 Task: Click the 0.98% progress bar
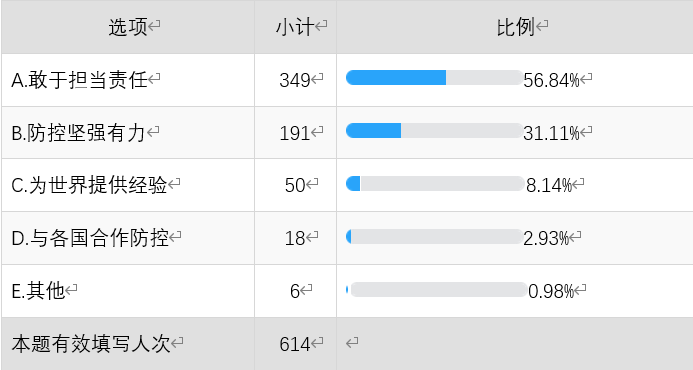pos(436,290)
